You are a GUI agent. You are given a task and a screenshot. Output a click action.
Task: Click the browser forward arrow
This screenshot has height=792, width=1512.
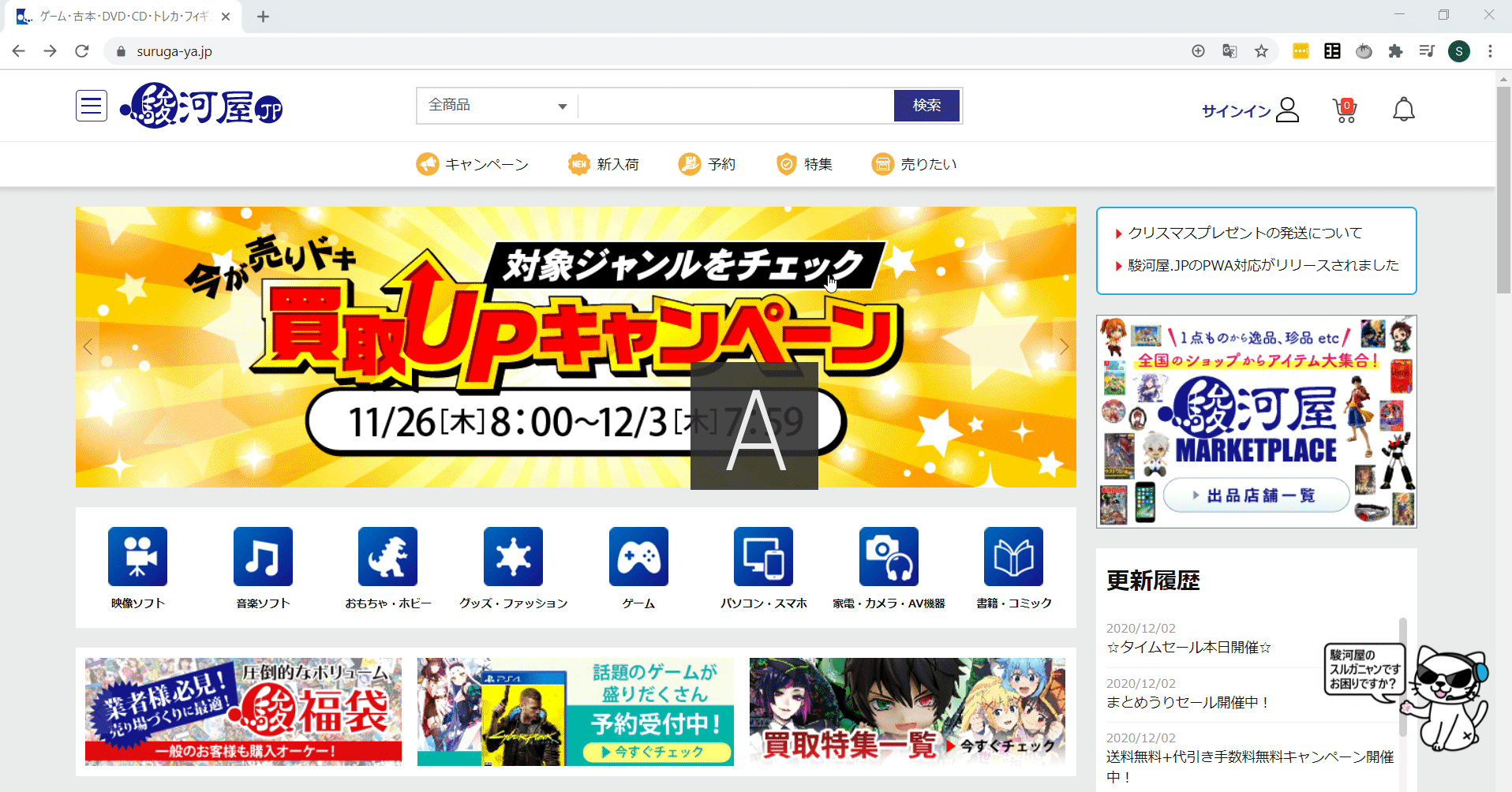click(x=51, y=51)
